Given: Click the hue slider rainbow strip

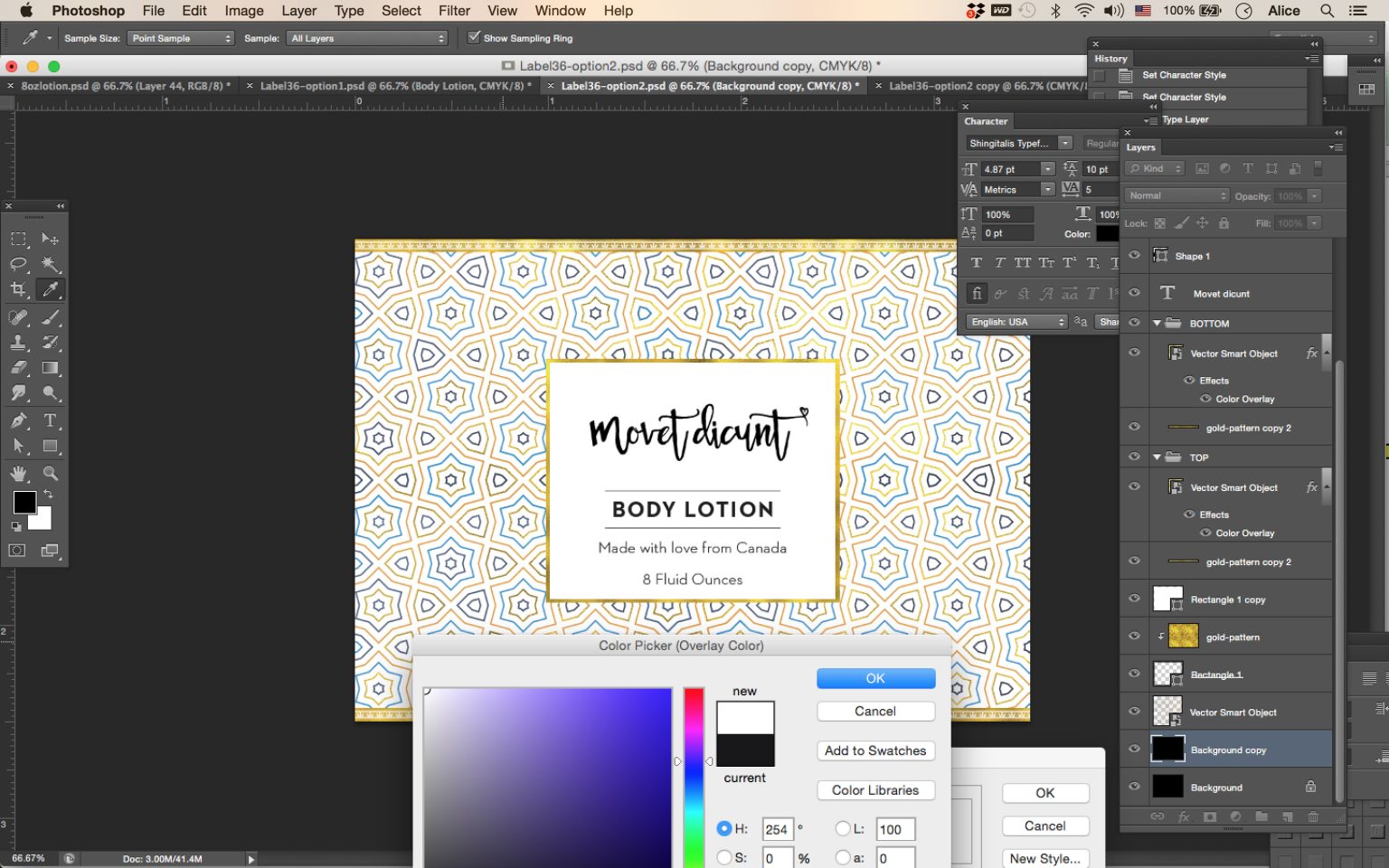Looking at the screenshot, I should coord(694,769).
